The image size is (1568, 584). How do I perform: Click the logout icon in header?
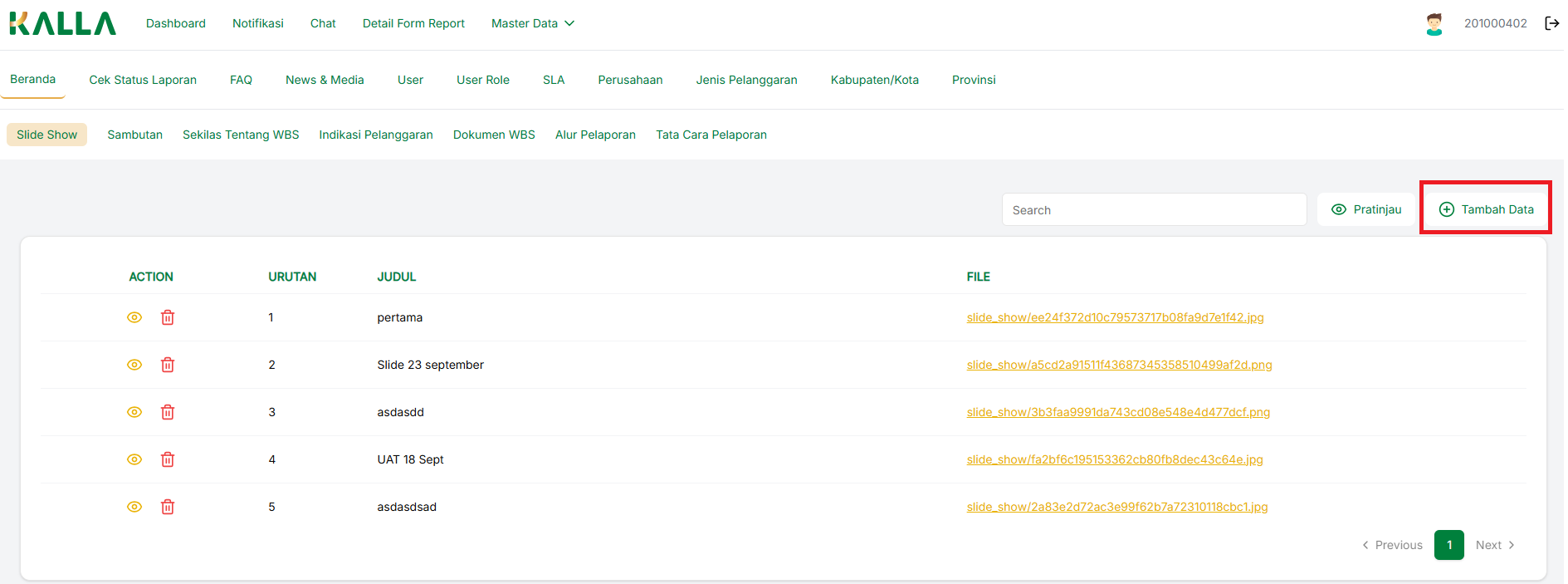pos(1551,23)
